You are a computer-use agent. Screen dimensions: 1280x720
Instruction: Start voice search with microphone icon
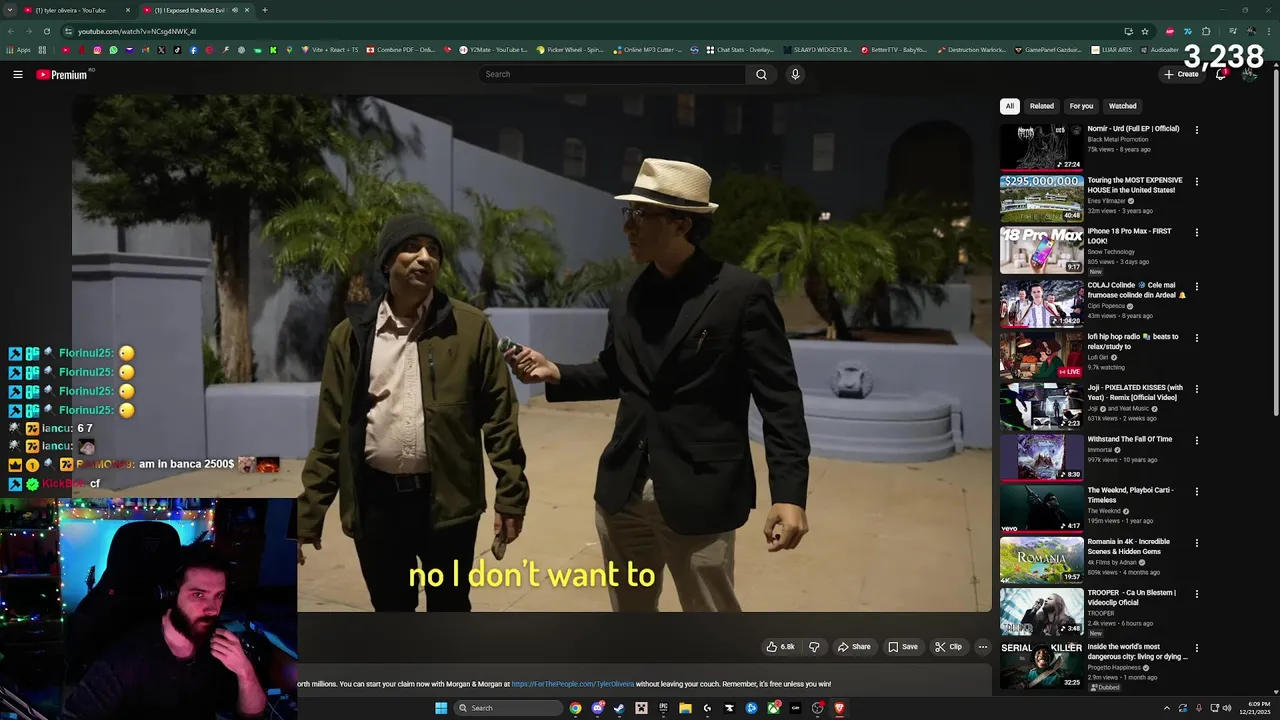click(x=795, y=74)
